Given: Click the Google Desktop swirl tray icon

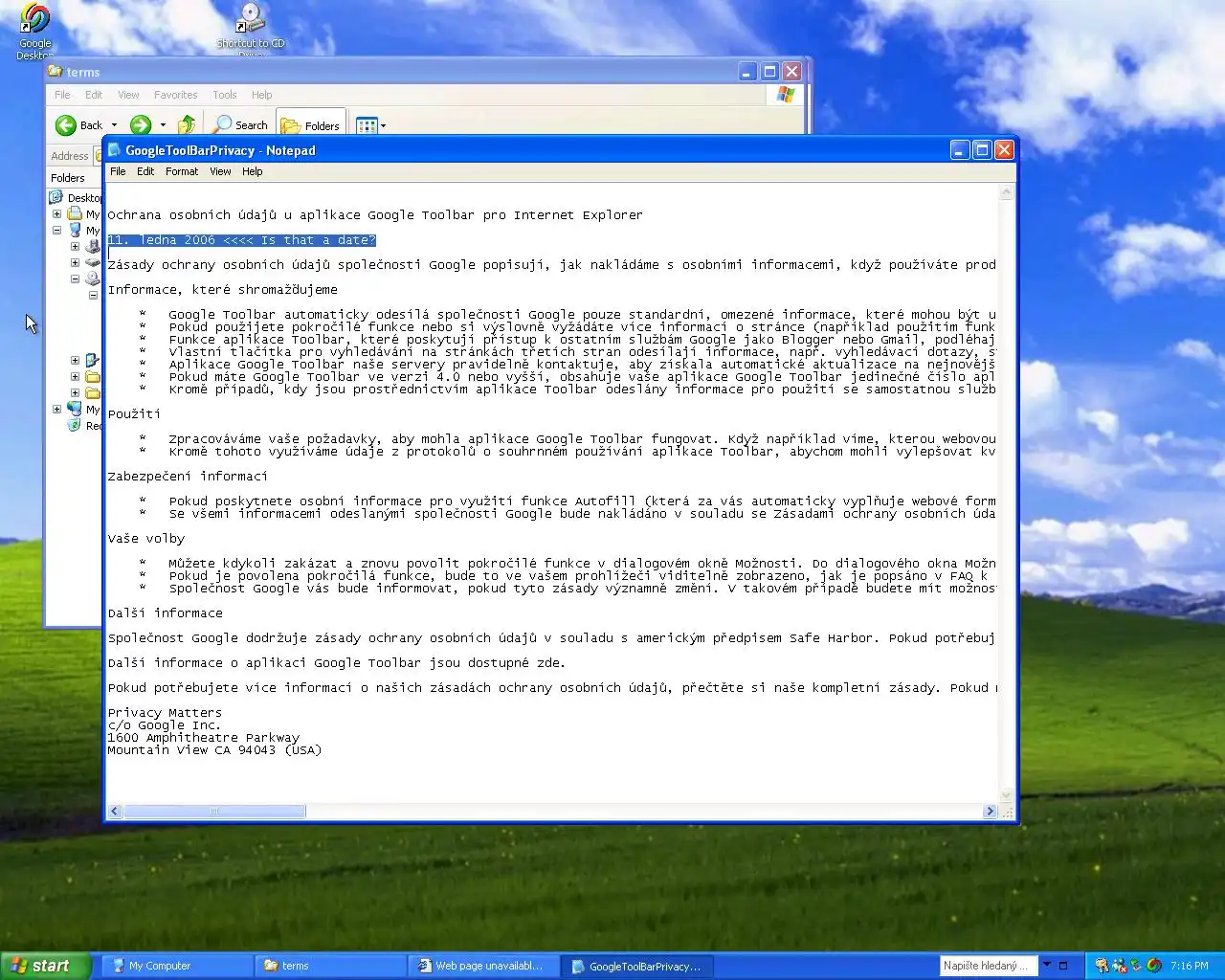Looking at the screenshot, I should click(1154, 966).
